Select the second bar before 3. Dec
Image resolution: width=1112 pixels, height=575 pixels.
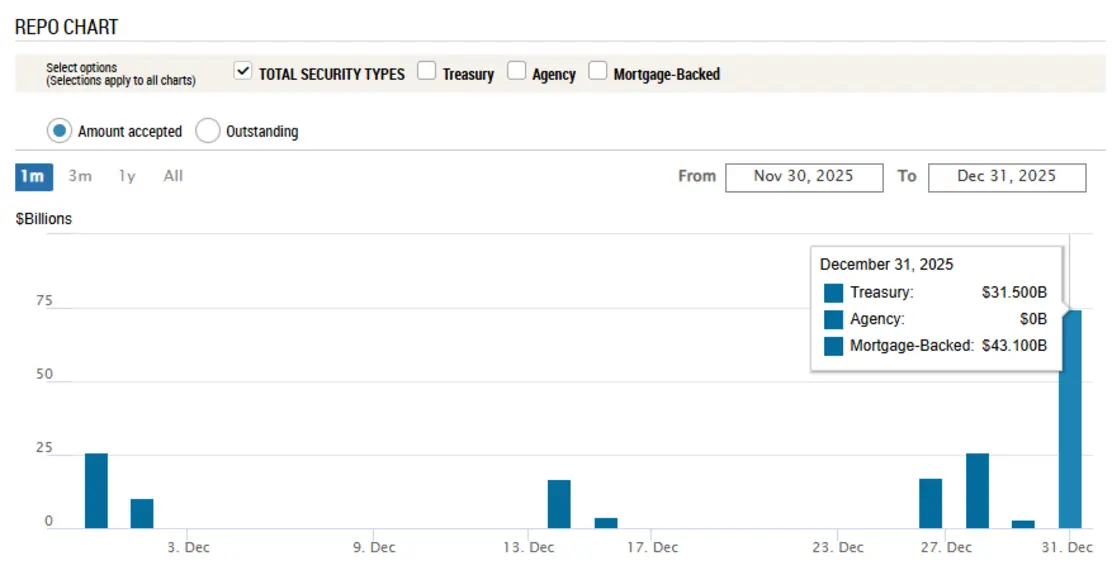(x=142, y=513)
